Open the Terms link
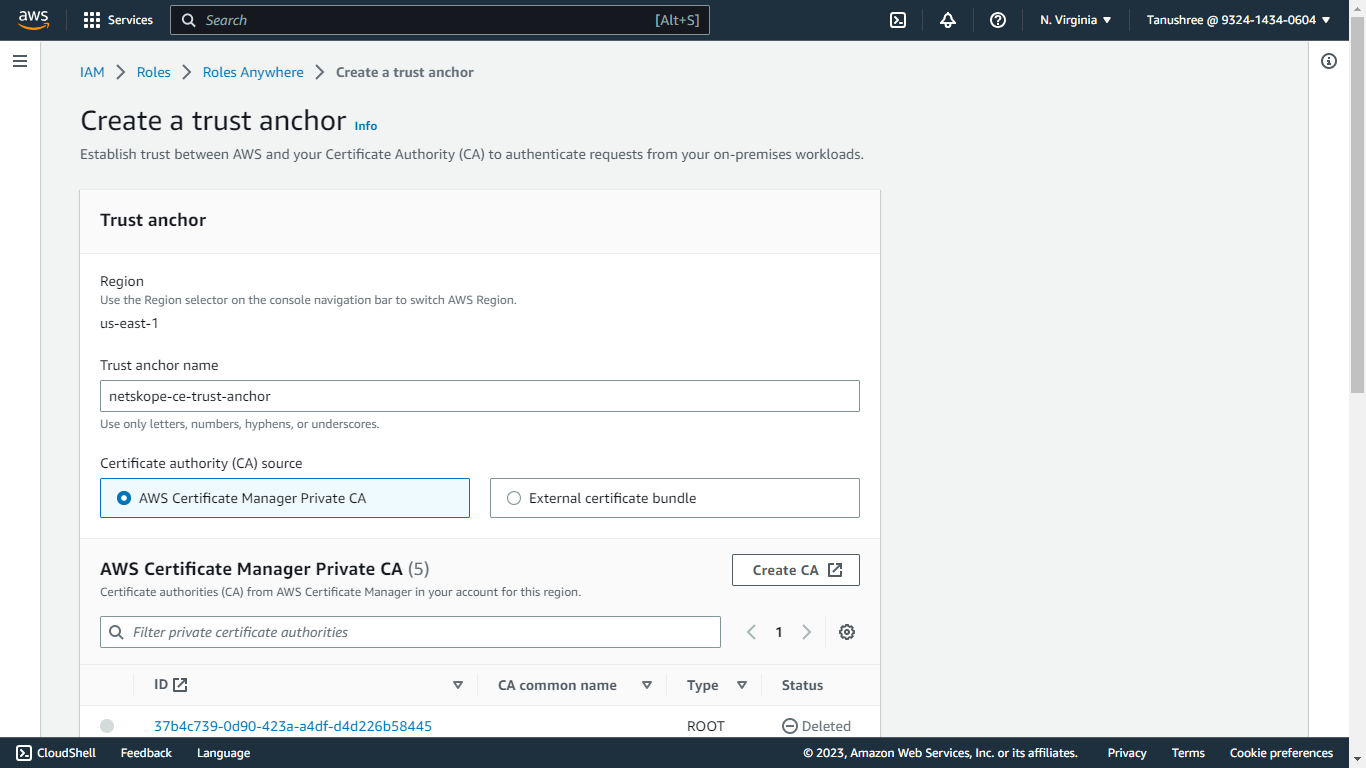Viewport: 1366px width, 768px height. coord(1188,753)
